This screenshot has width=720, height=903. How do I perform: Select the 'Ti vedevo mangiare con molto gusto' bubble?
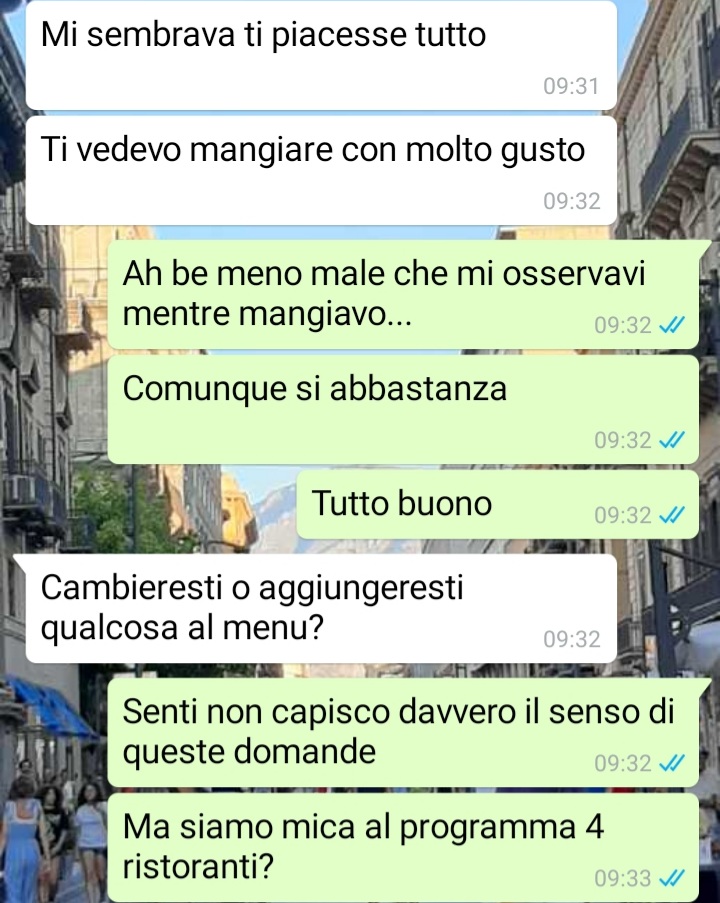click(321, 170)
